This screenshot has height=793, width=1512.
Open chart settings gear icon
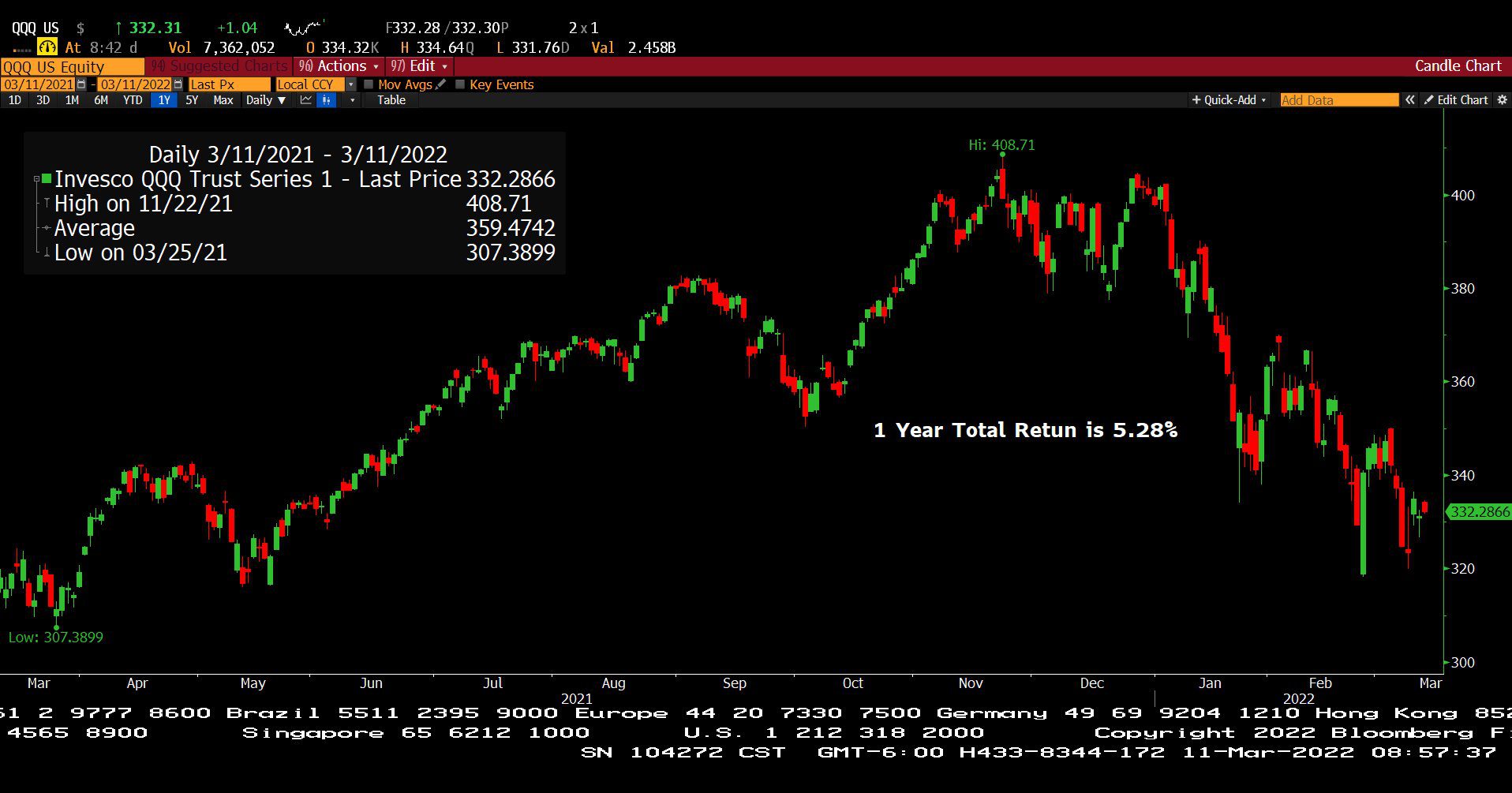[1502, 100]
